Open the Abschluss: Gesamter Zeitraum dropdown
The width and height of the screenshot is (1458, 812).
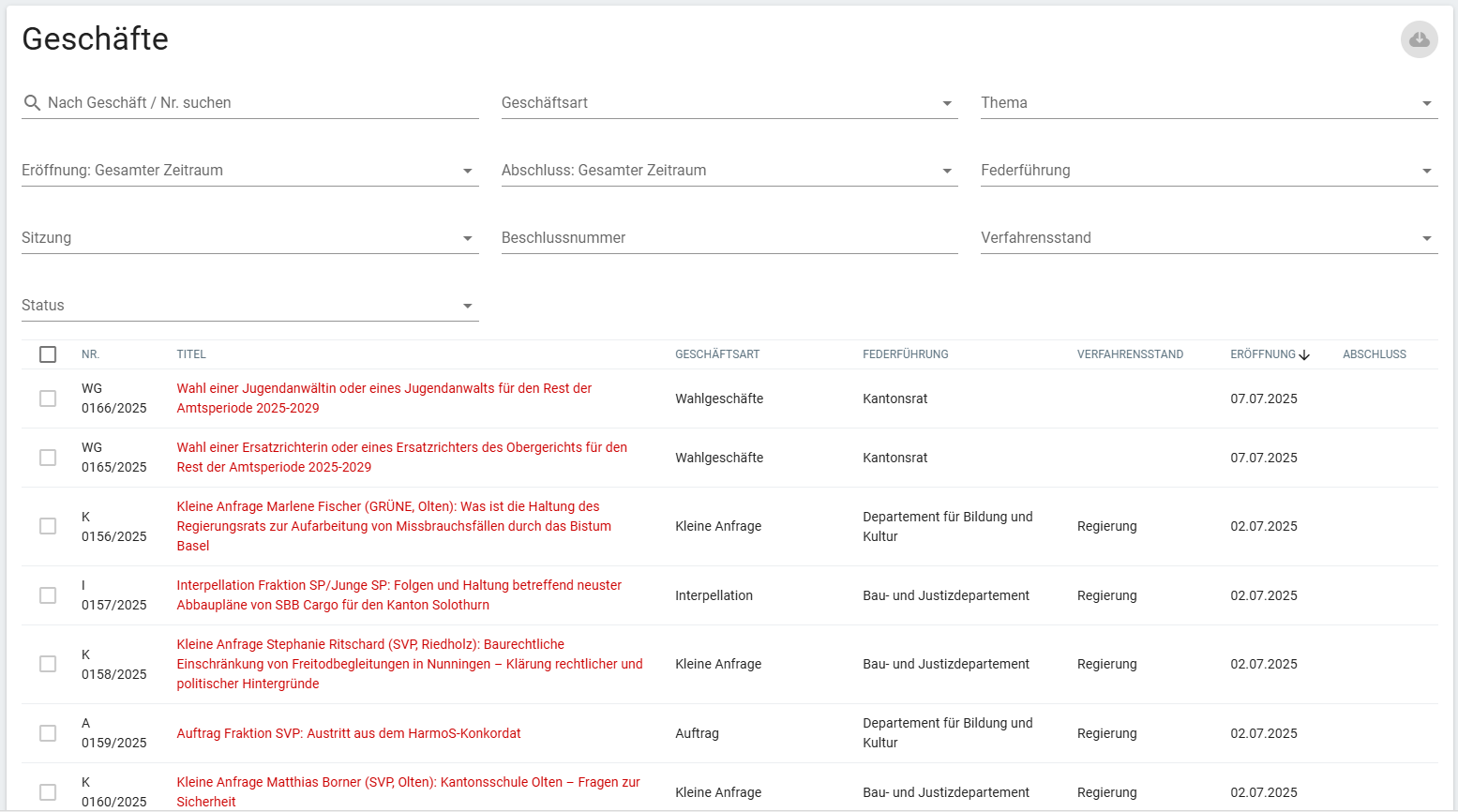(947, 171)
